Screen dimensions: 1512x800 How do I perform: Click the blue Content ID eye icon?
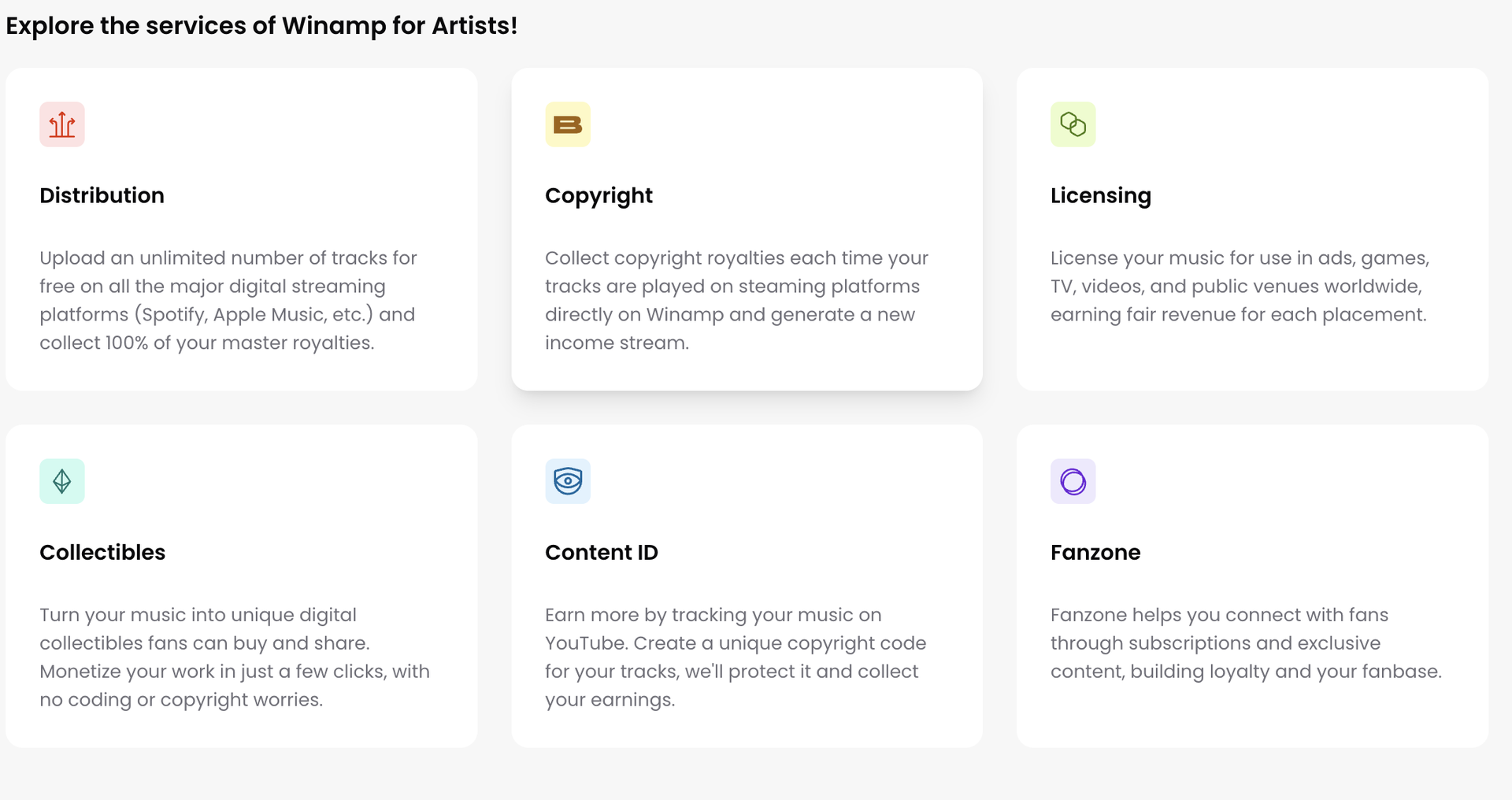tap(568, 481)
